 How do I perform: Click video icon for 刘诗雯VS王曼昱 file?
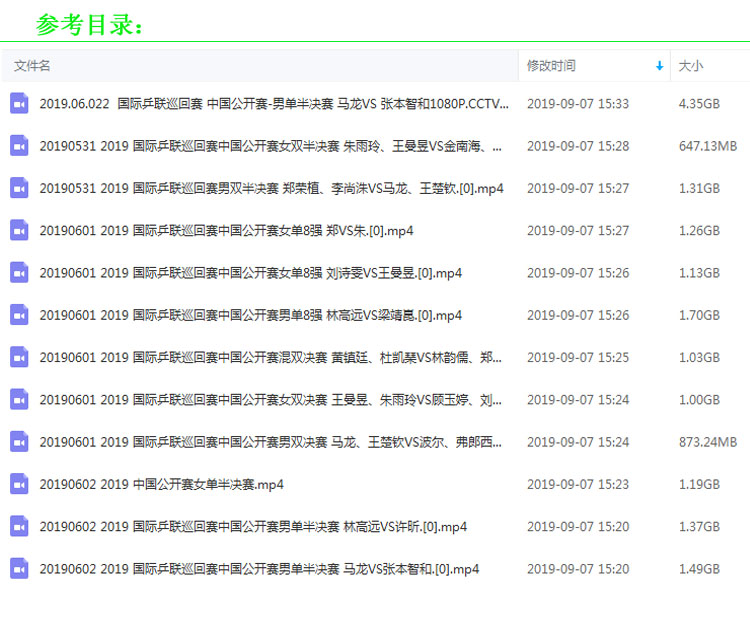click(x=19, y=273)
